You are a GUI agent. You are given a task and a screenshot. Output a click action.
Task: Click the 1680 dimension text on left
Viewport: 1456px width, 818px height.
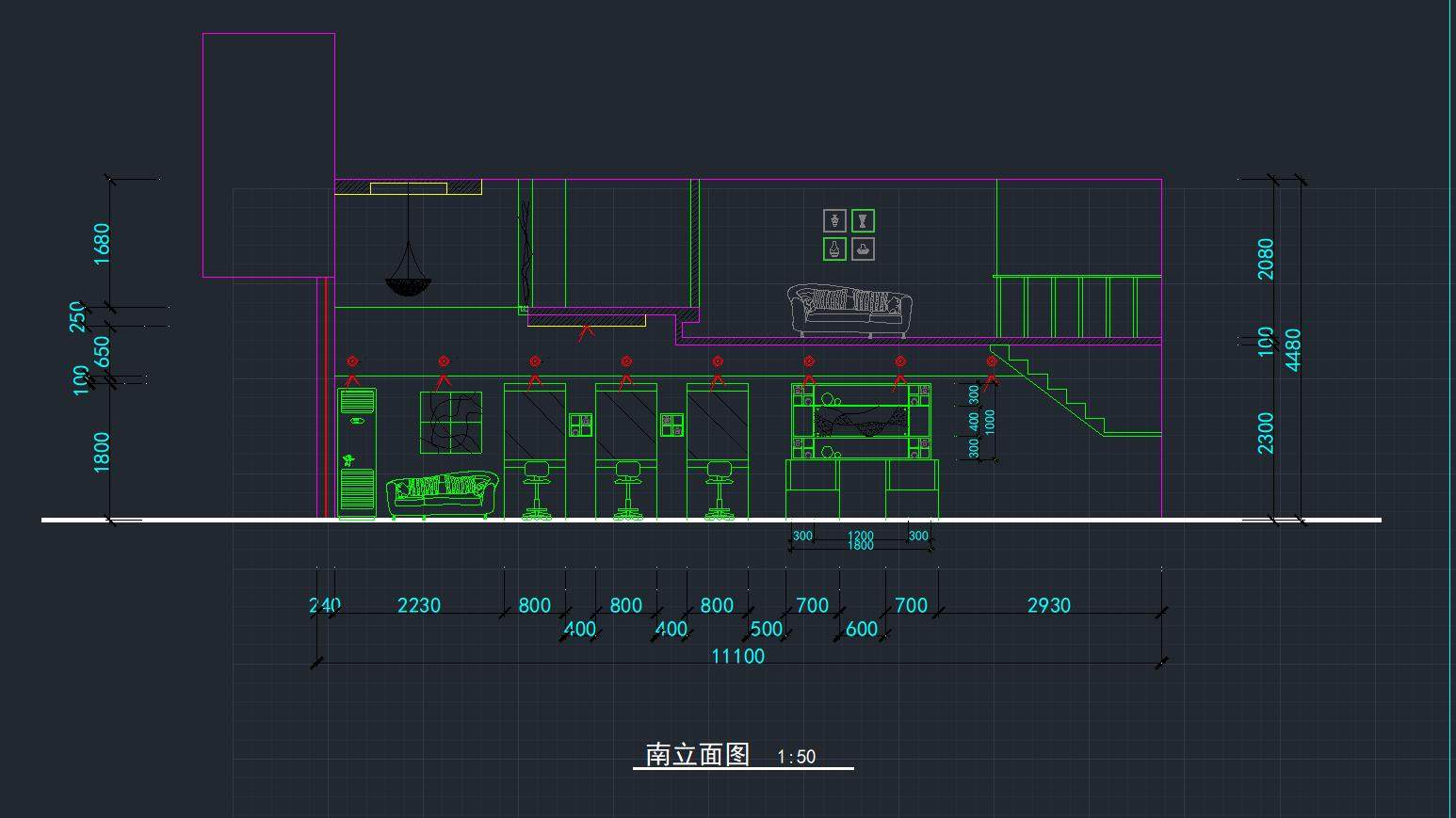click(x=102, y=243)
